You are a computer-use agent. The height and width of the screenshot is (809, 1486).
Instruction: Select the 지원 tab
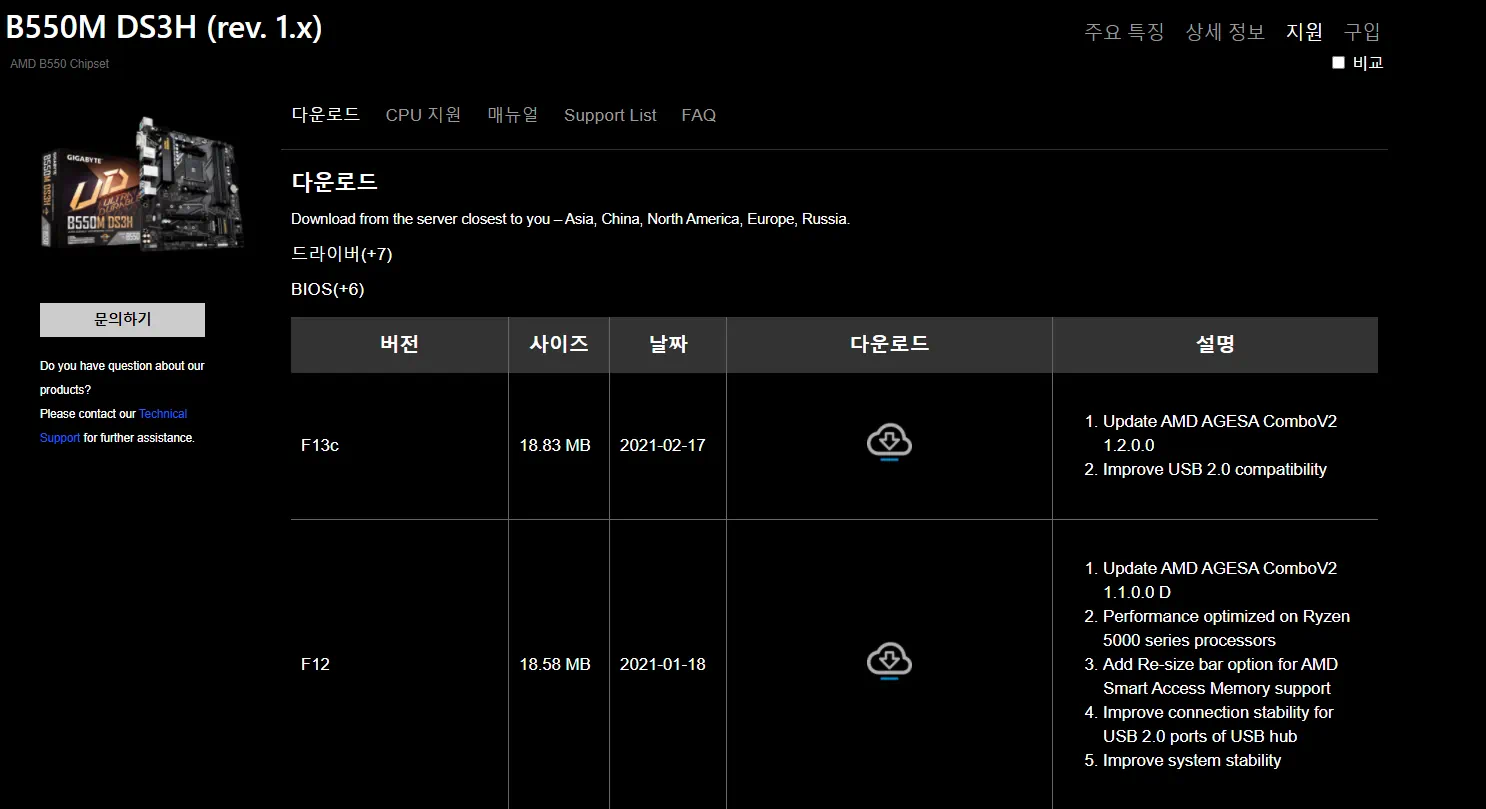pos(1304,32)
